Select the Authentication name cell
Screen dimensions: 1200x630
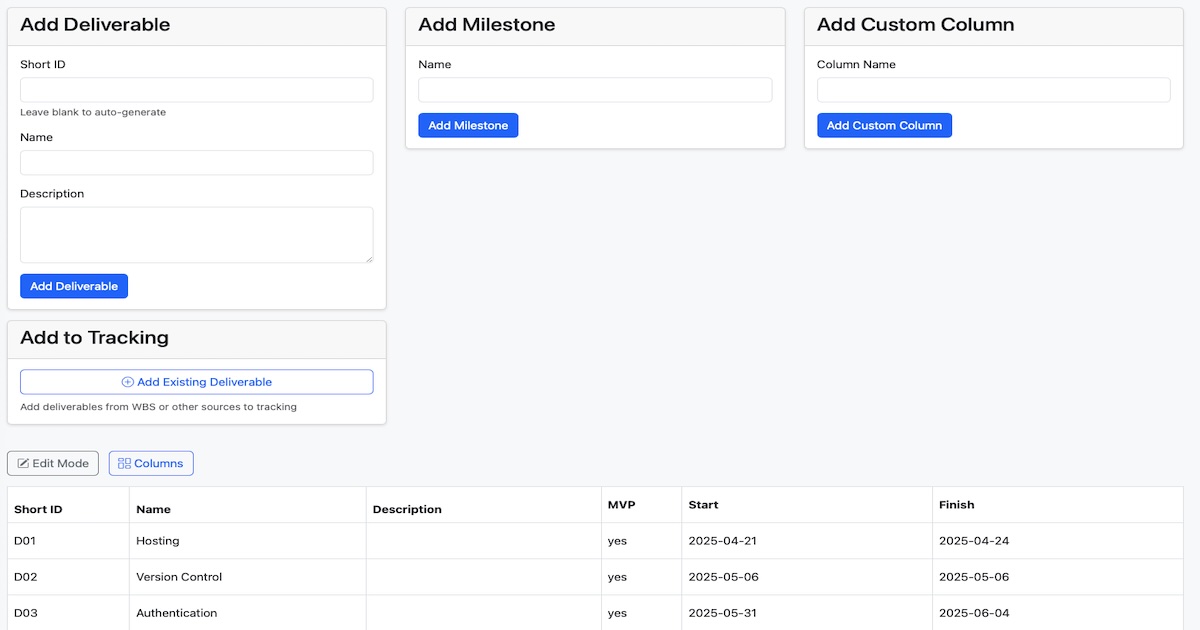248,613
